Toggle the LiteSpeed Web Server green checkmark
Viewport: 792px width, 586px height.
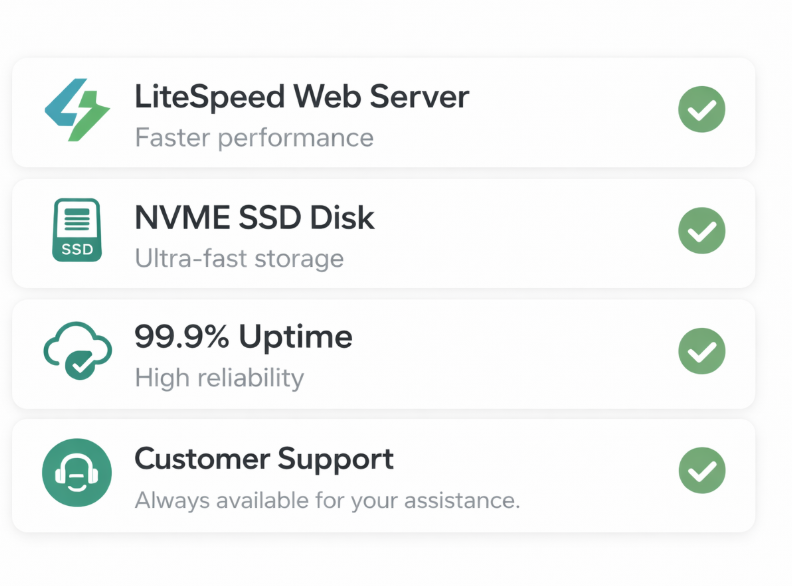click(x=702, y=110)
